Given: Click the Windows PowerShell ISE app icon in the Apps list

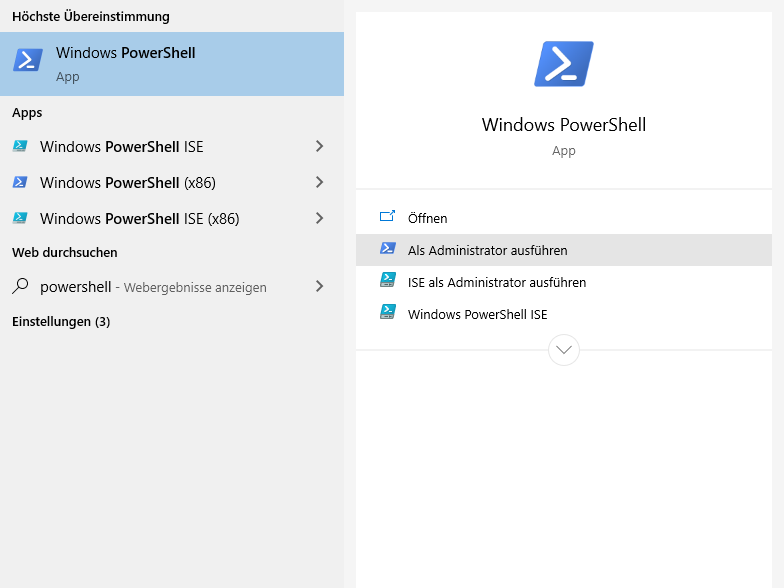Looking at the screenshot, I should point(20,146).
